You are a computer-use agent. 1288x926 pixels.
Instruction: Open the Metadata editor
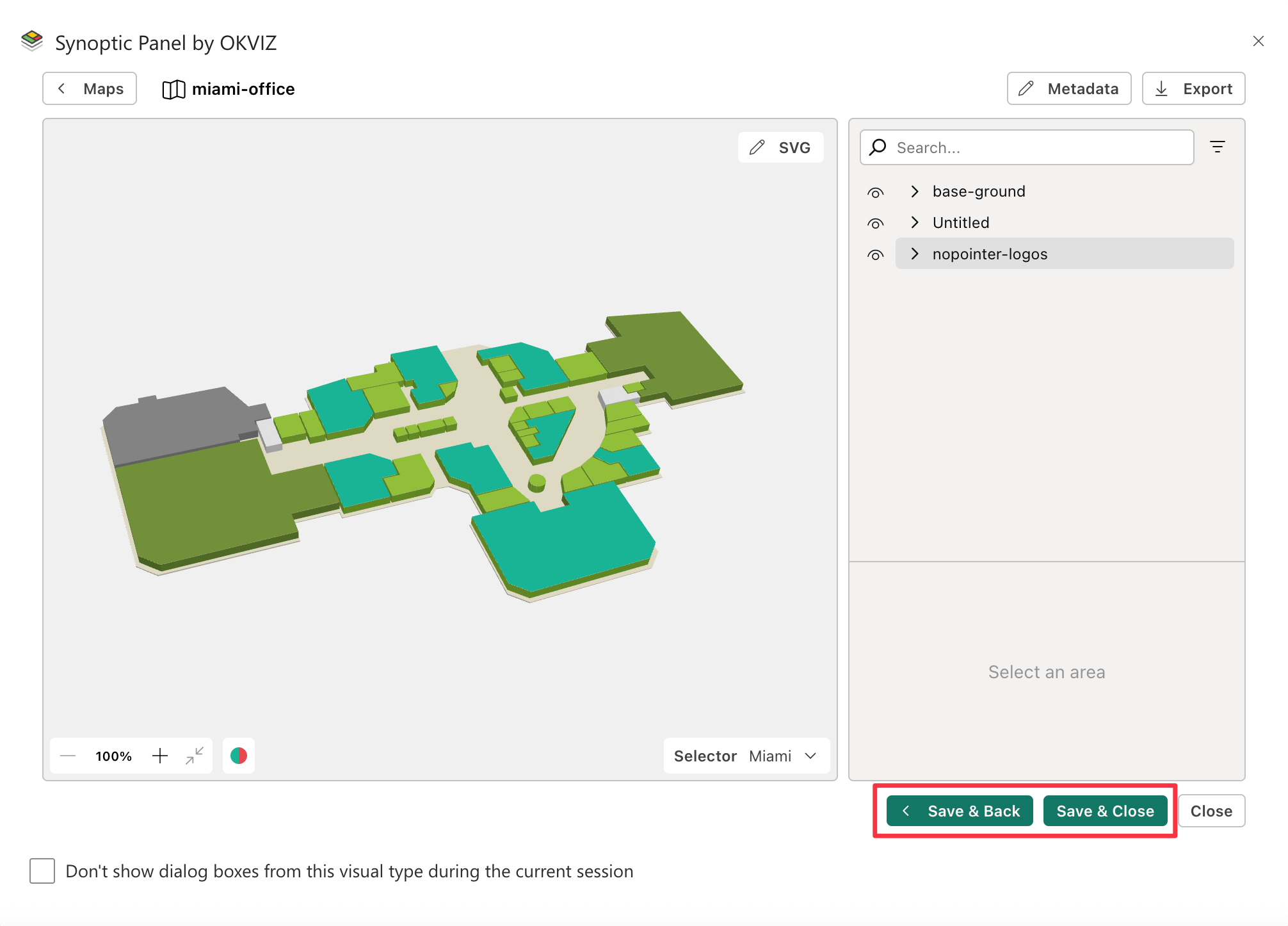1068,88
